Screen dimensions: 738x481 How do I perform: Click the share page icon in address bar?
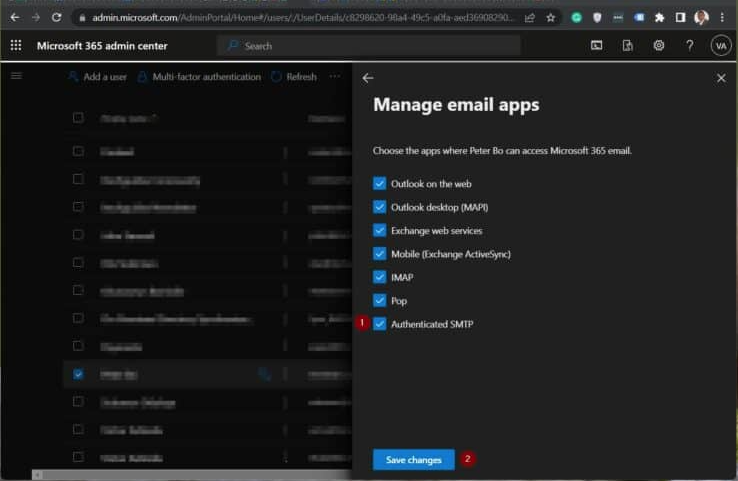tap(529, 18)
